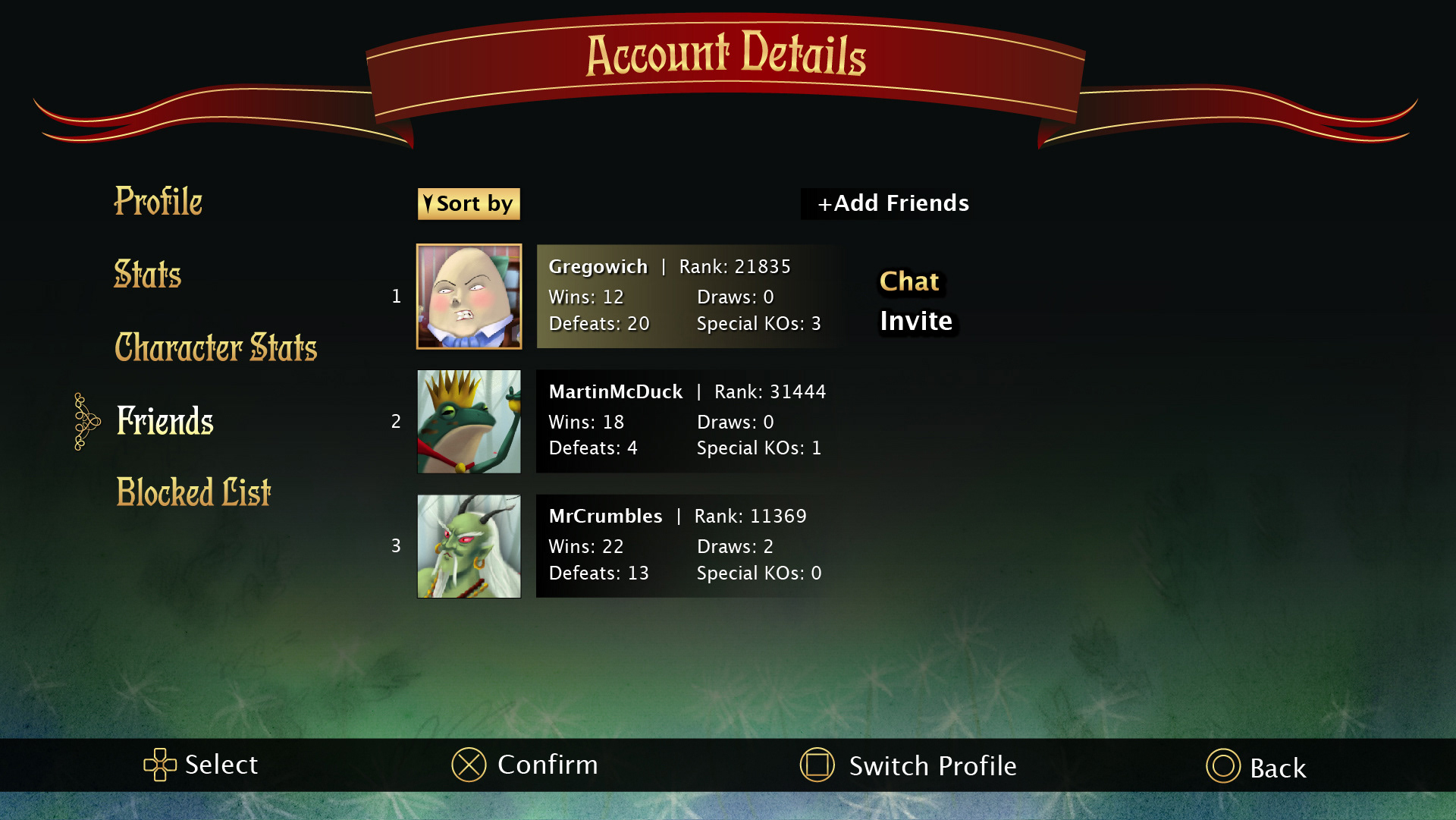Open the Profile menu section

coord(158,201)
